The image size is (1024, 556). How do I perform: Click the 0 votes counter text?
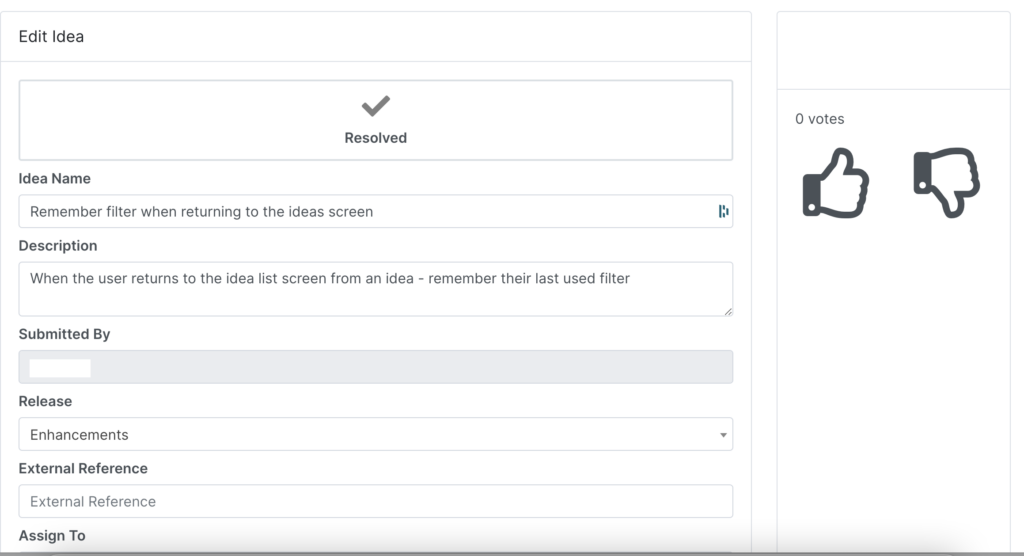pos(820,119)
